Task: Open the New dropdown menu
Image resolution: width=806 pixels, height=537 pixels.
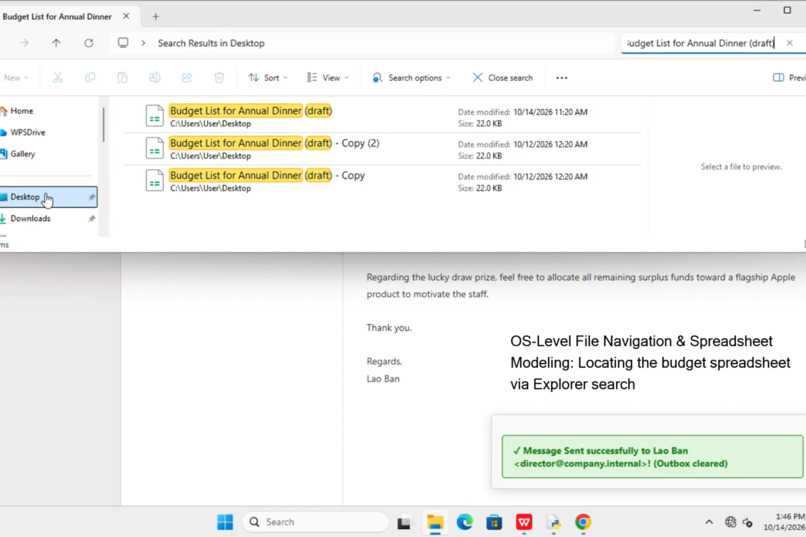Action: [x=15, y=78]
